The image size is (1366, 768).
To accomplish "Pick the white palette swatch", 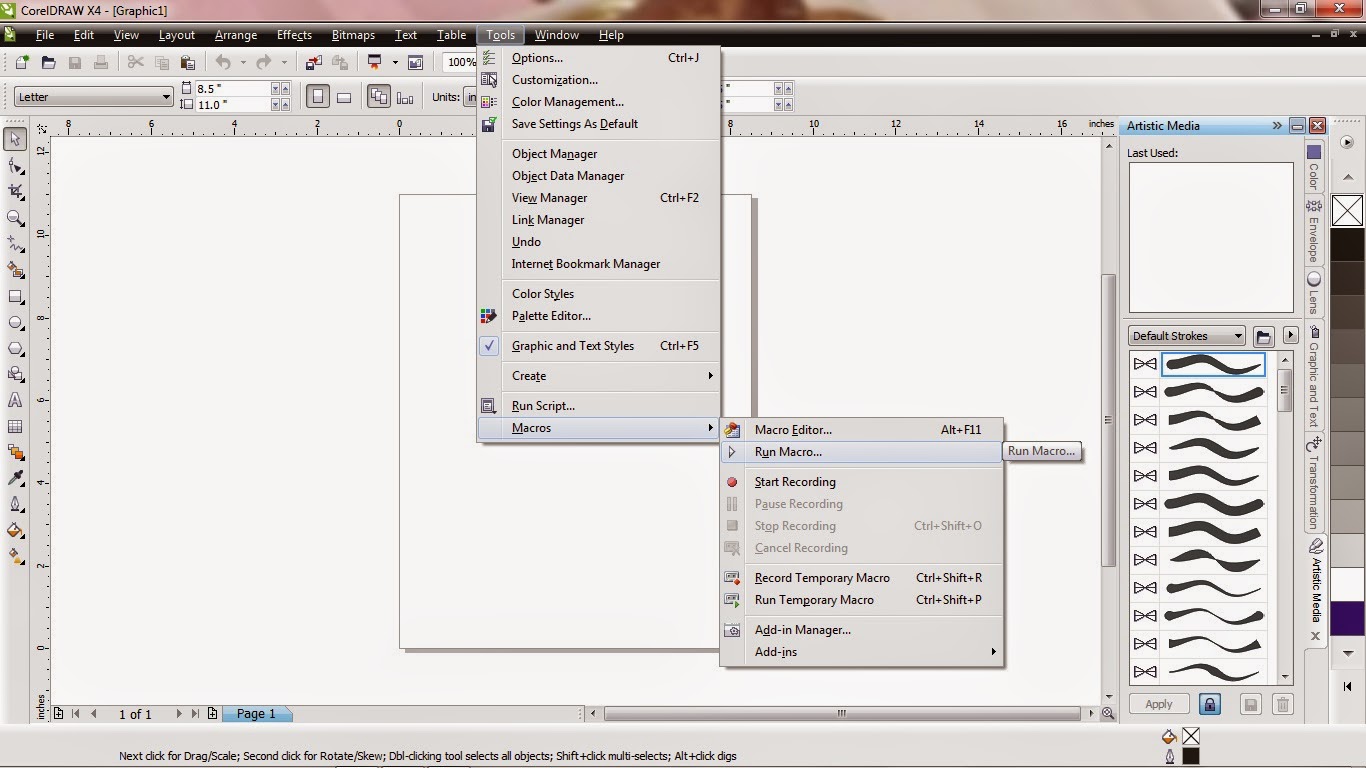I will 1348,583.
